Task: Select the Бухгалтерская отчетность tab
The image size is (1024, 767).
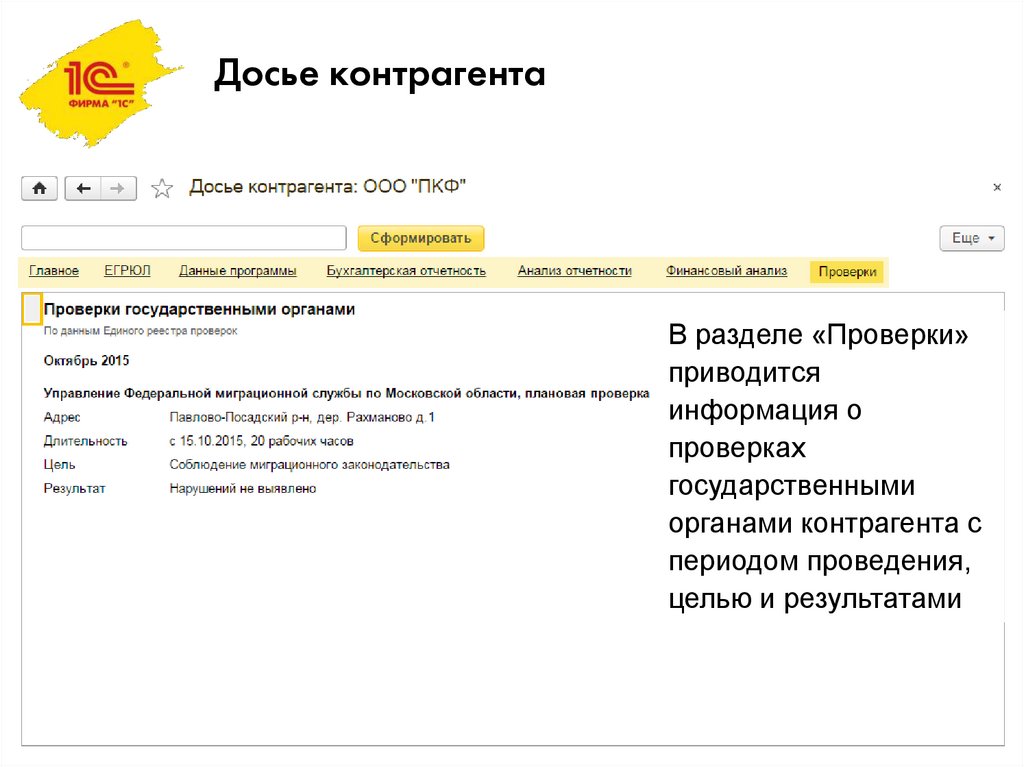Action: pos(406,271)
